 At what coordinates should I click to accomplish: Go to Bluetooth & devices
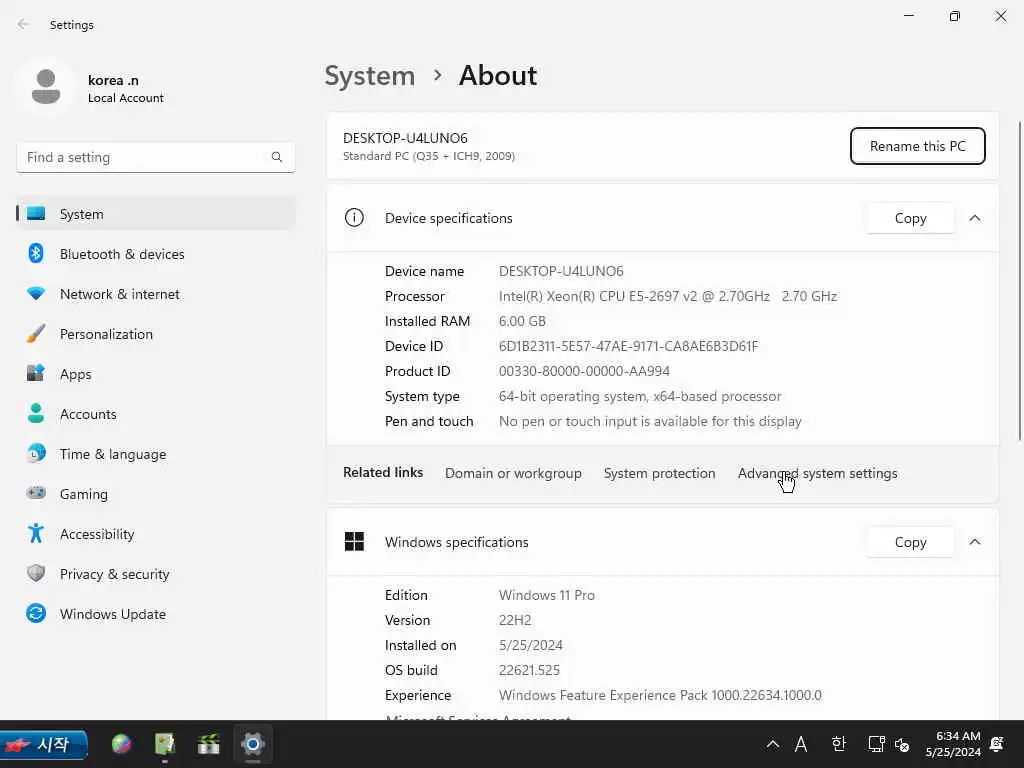[156, 254]
